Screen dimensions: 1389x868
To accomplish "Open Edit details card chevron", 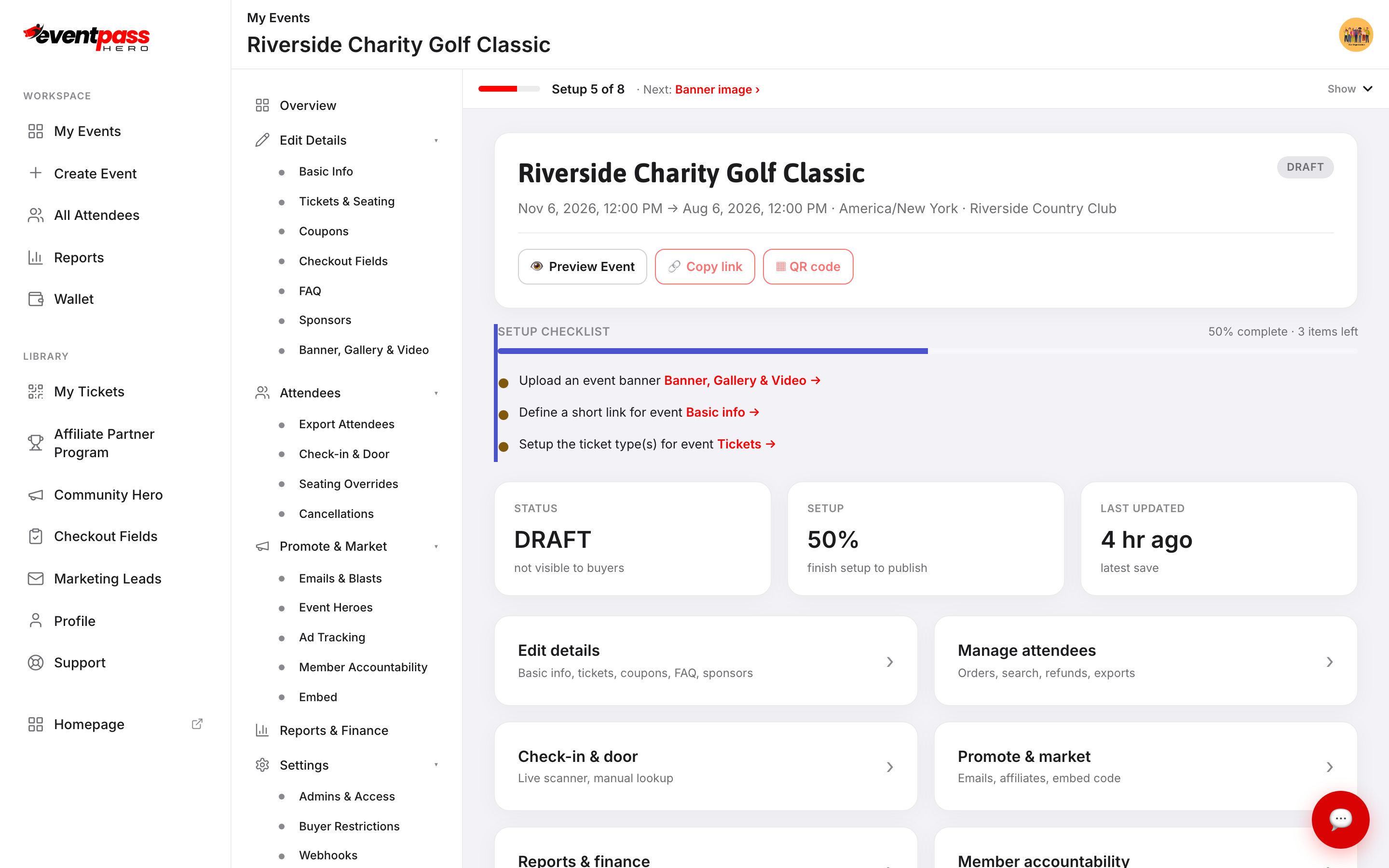I will pos(890,662).
